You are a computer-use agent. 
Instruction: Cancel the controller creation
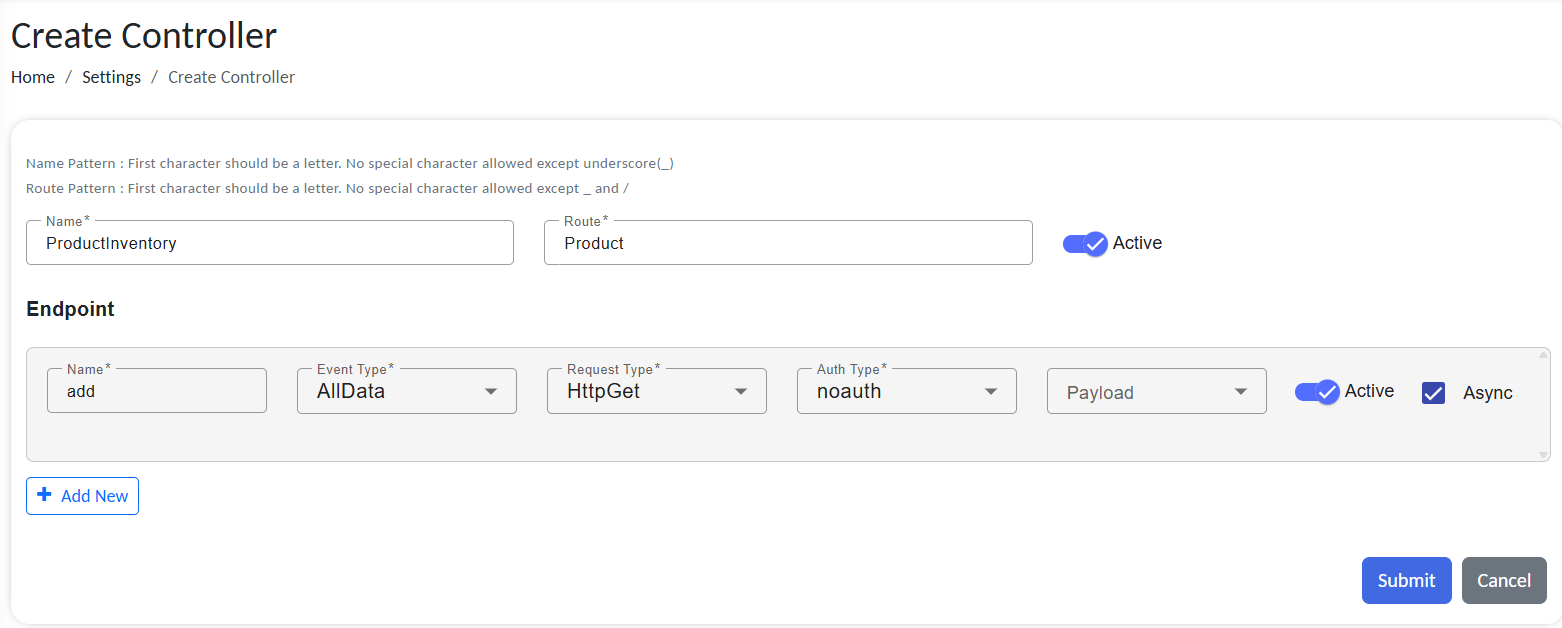[1504, 580]
